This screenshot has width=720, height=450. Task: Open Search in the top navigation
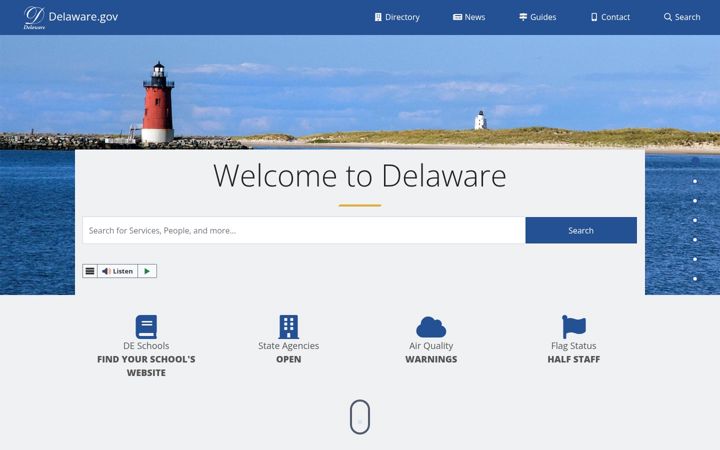click(x=682, y=17)
